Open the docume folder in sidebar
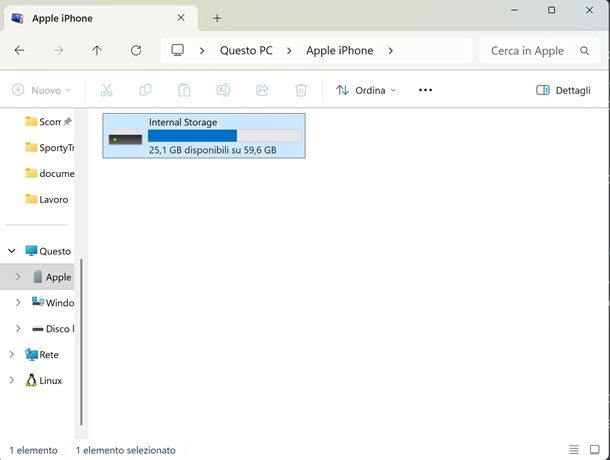The height and width of the screenshot is (460, 610). tap(49, 173)
